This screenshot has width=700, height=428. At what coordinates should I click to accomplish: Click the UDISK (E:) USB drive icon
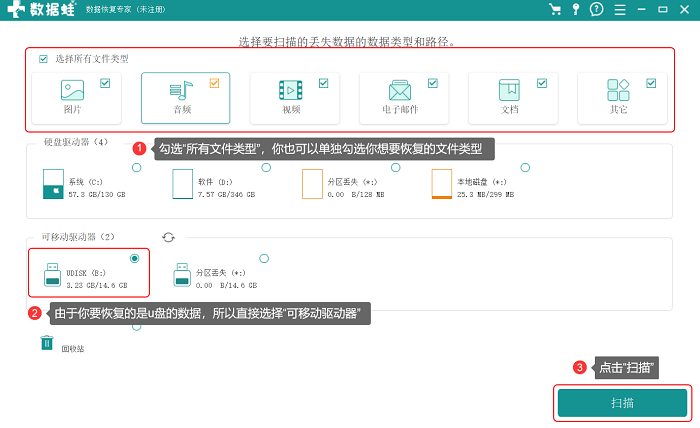point(53,274)
